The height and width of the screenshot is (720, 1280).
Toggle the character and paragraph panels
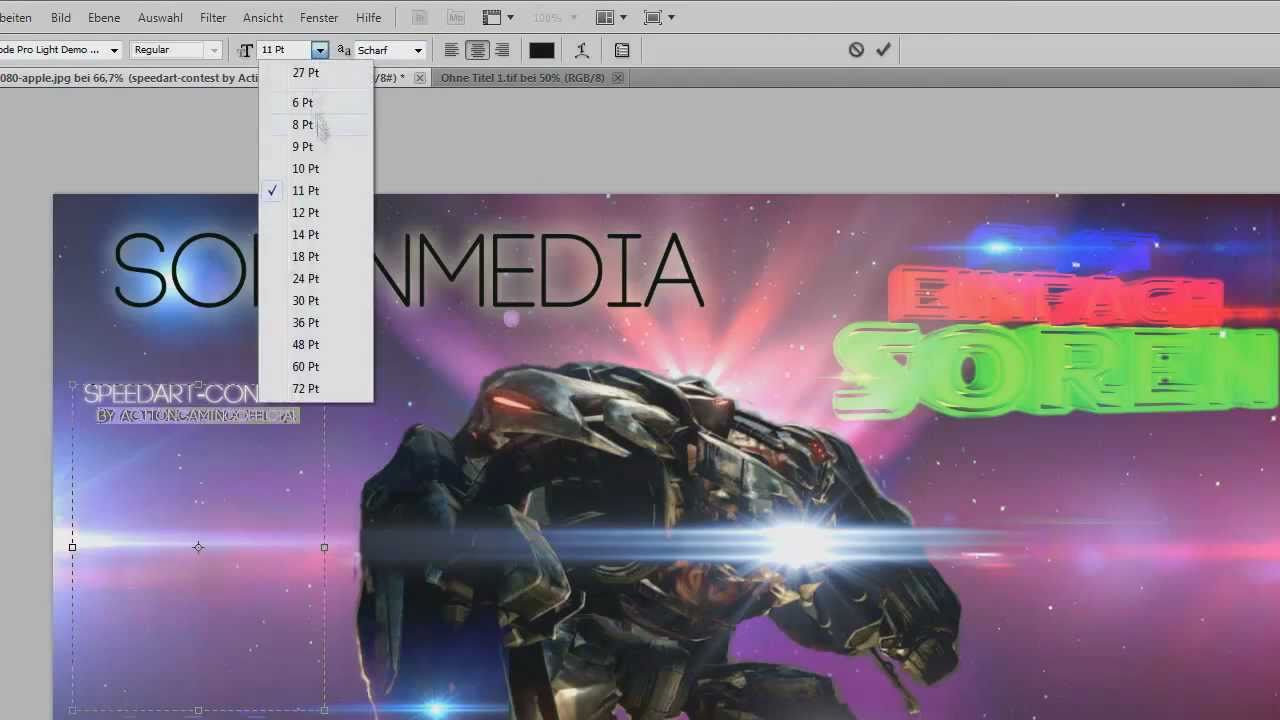pos(622,50)
